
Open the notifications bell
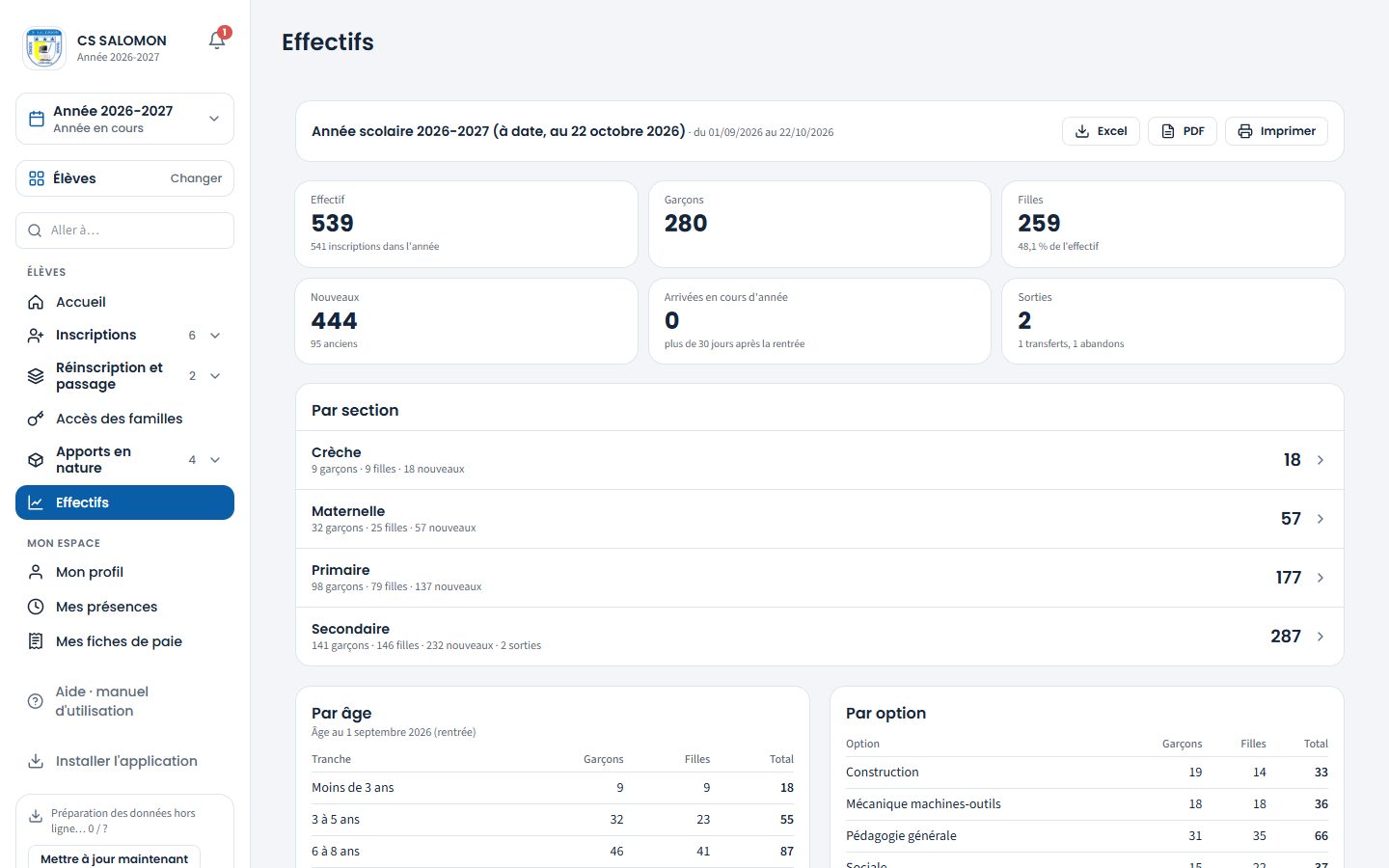coord(217,41)
